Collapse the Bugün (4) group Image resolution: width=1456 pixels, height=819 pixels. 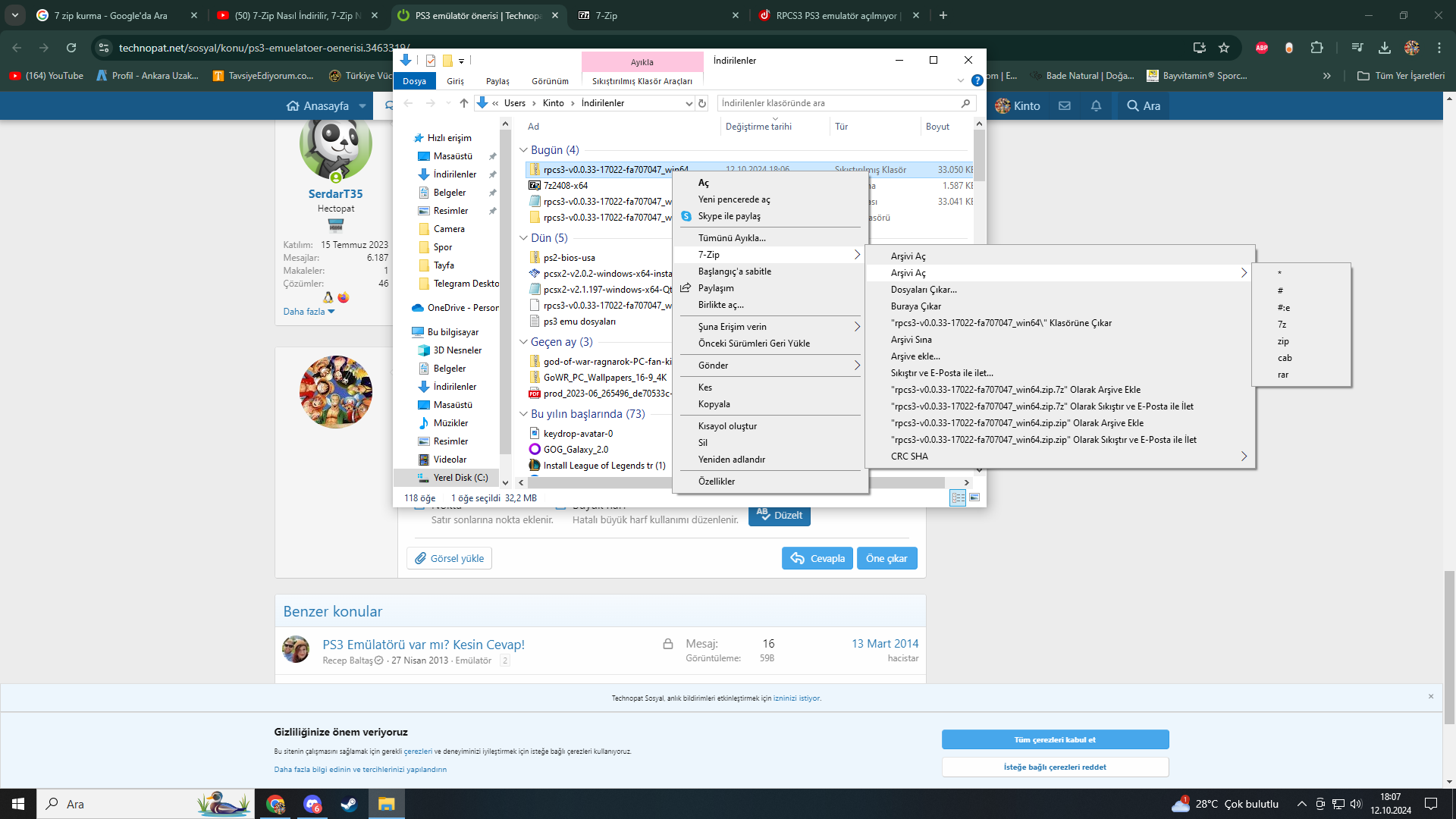pos(523,150)
